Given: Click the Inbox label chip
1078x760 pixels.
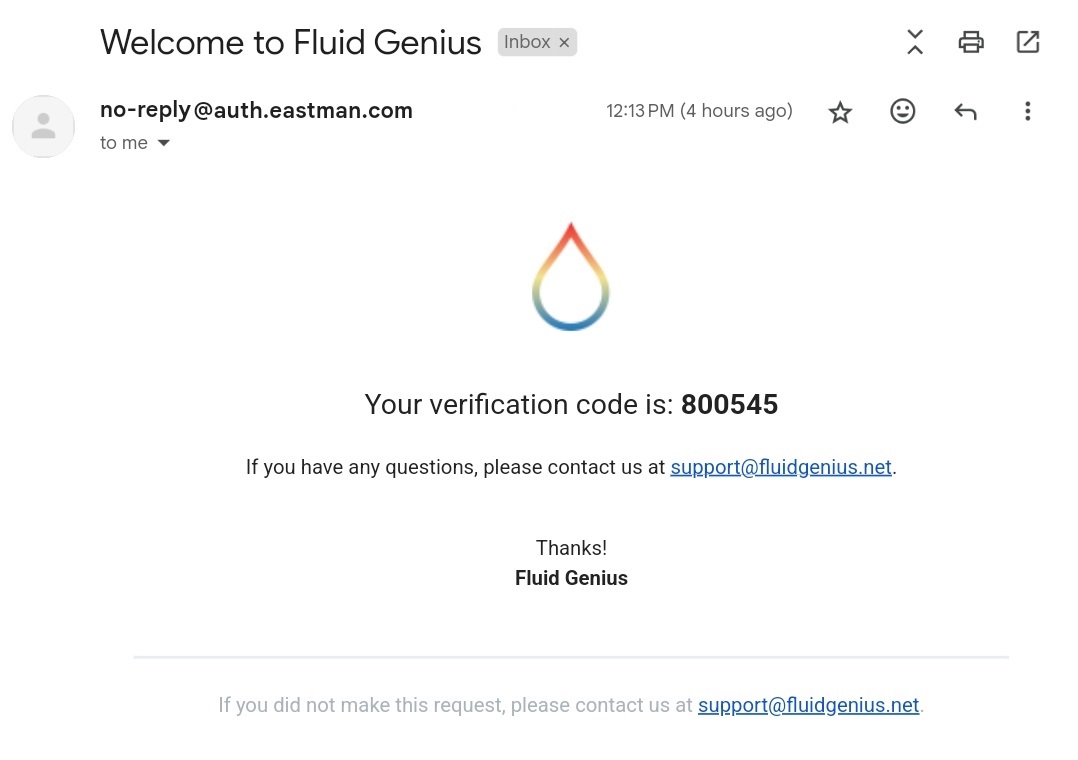Looking at the screenshot, I should click(x=527, y=42).
